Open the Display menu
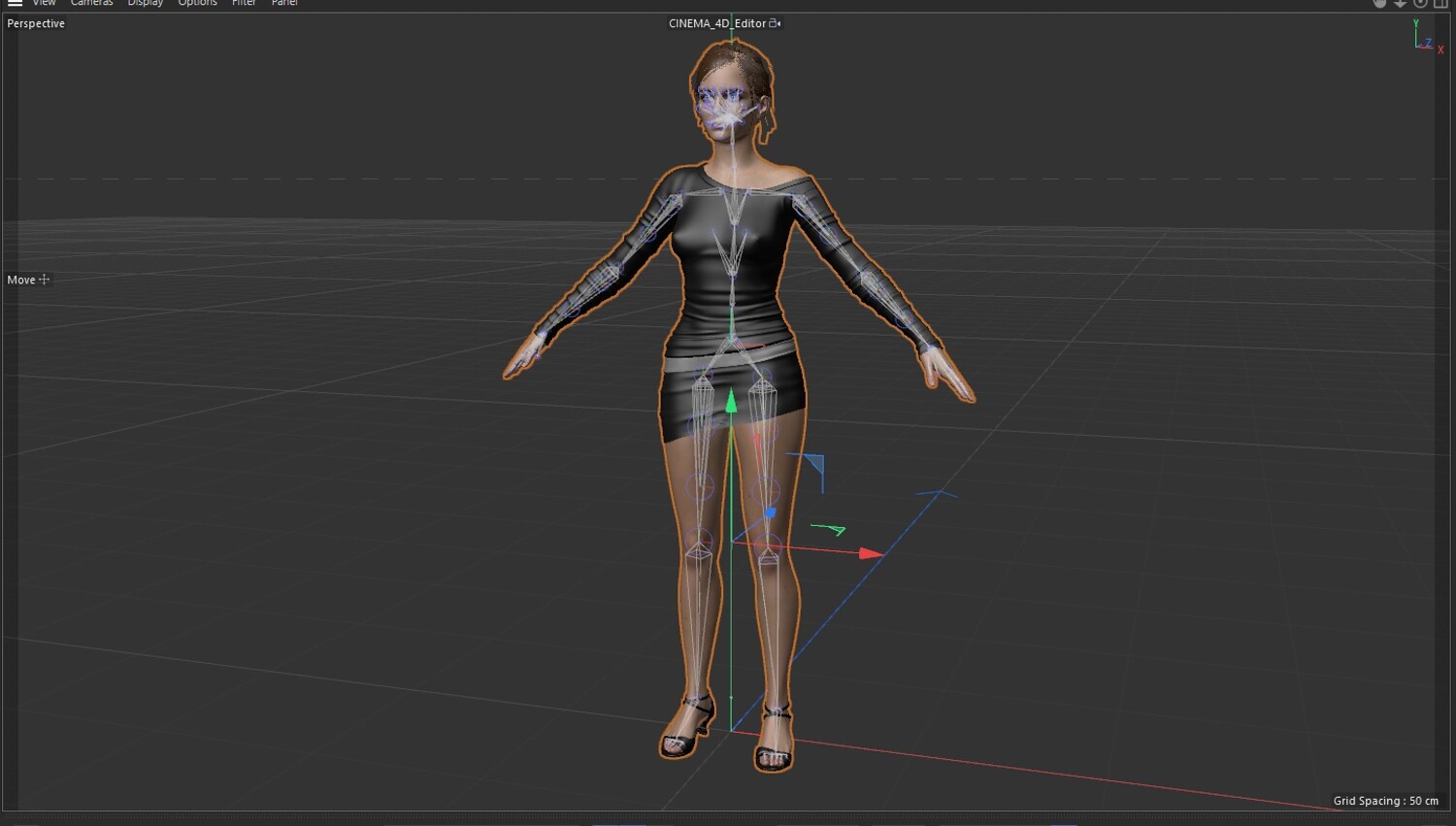 pyautogui.click(x=146, y=3)
